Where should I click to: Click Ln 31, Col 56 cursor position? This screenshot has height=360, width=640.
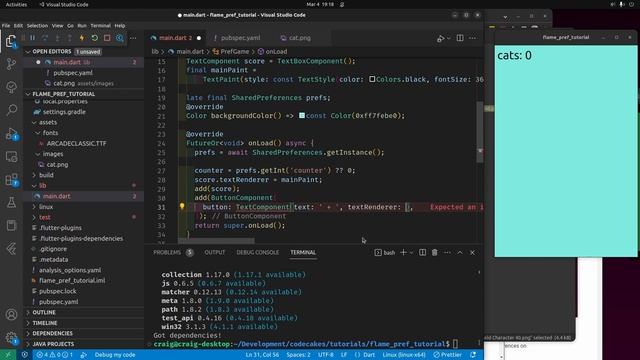coord(262,355)
